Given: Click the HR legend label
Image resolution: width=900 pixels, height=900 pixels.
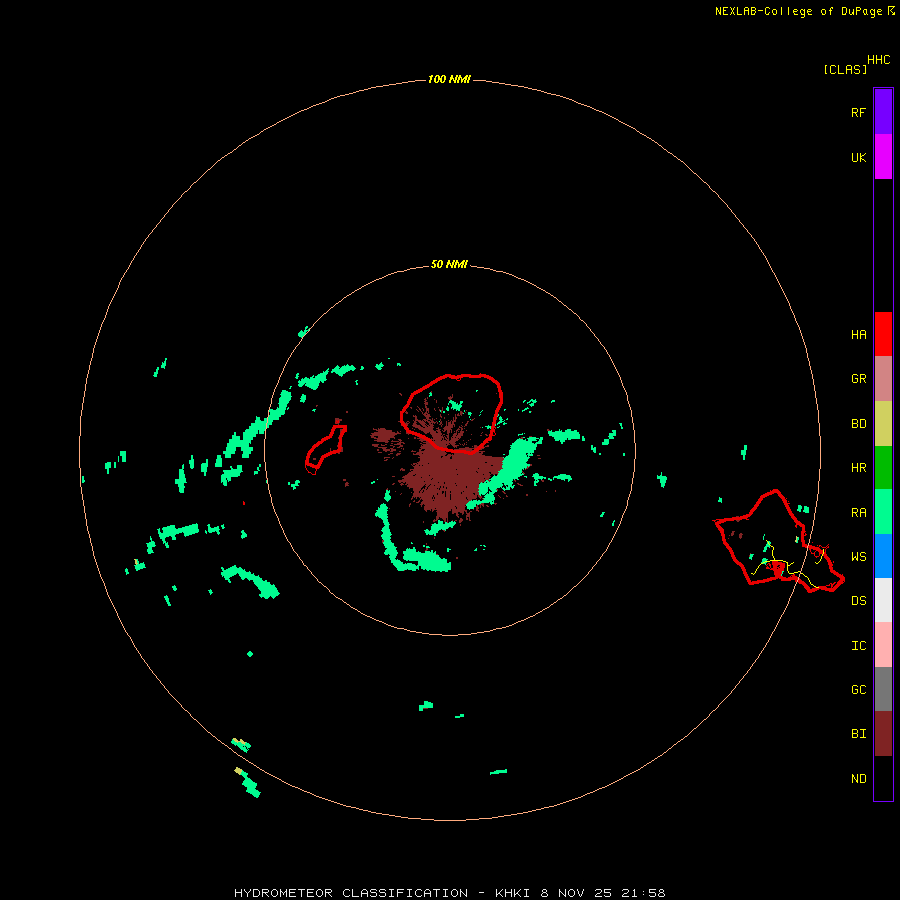Looking at the screenshot, I should coord(859,467).
